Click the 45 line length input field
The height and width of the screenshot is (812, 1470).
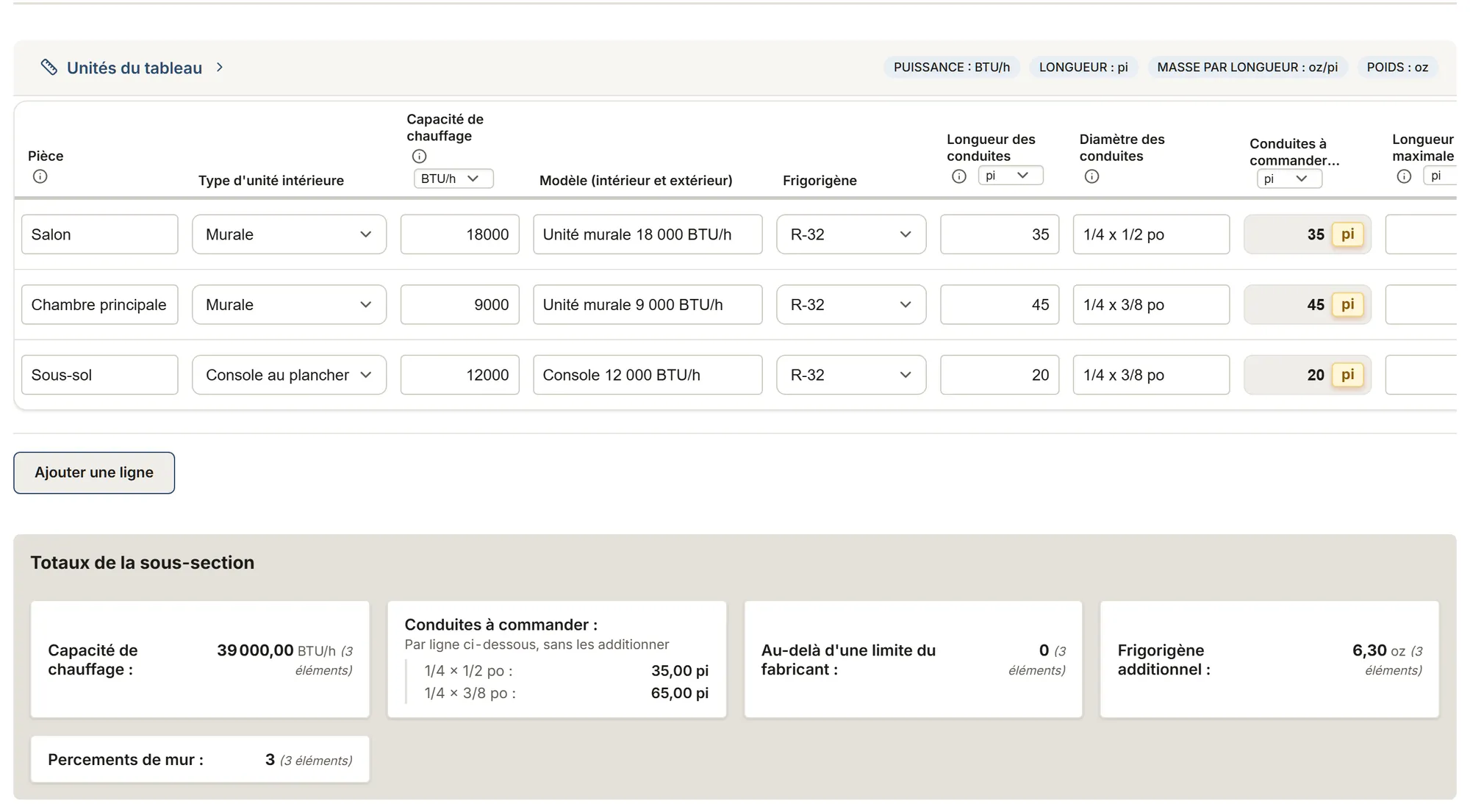1000,304
